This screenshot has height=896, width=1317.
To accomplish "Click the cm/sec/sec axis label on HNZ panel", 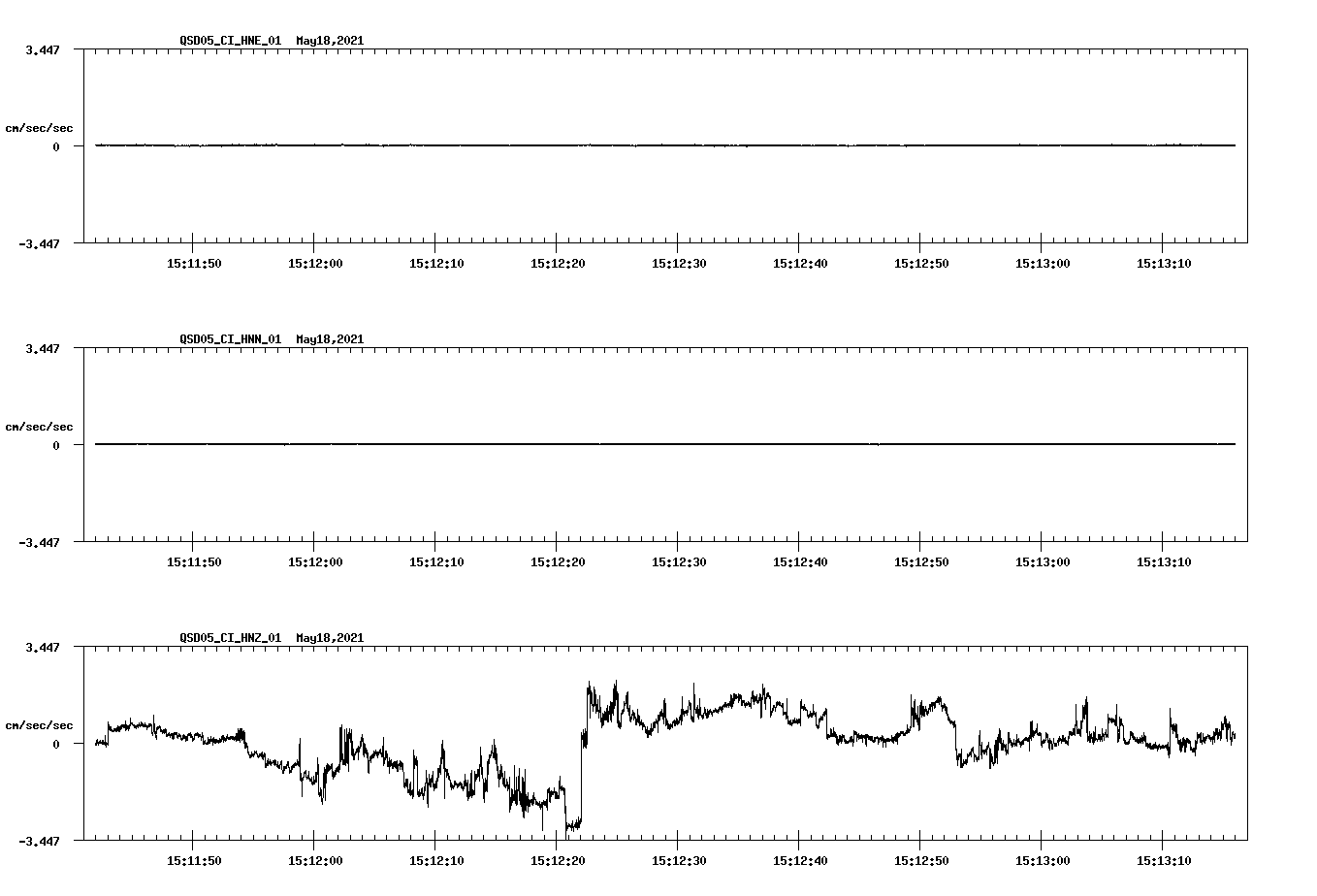I will click(x=39, y=724).
